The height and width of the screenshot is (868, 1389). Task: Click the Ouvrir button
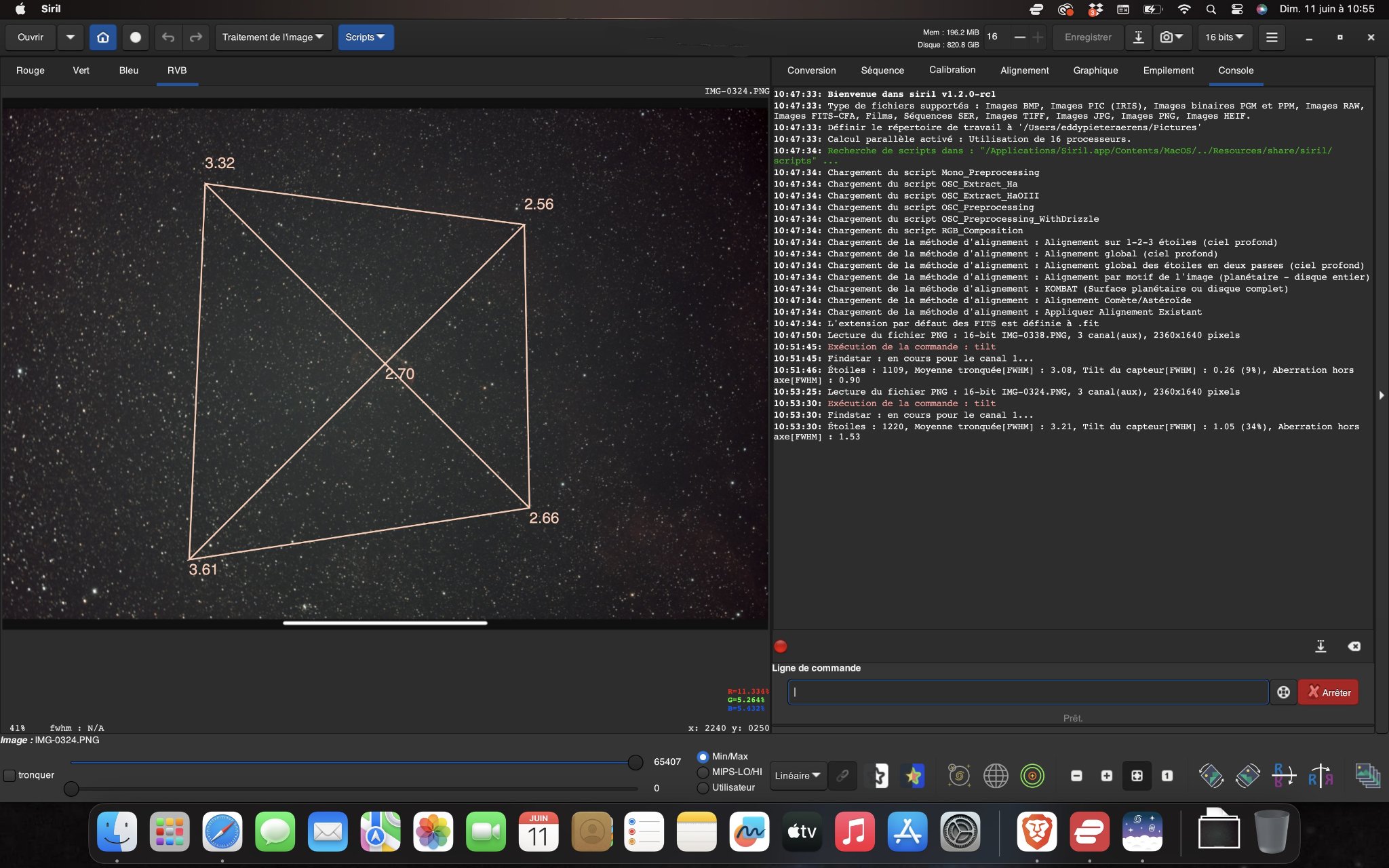click(31, 37)
